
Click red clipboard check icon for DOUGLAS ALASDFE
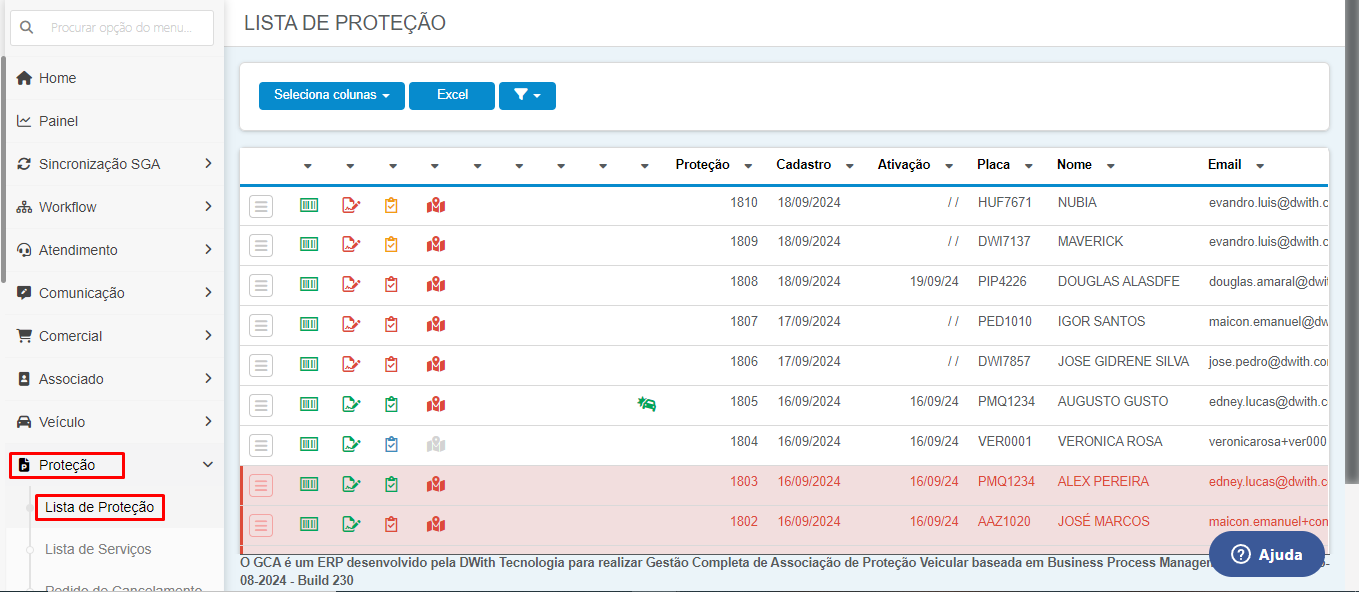tap(391, 284)
